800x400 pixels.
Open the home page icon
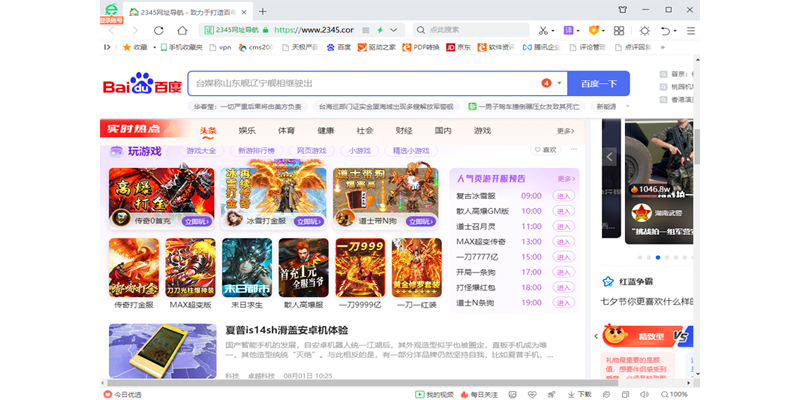coord(182,31)
